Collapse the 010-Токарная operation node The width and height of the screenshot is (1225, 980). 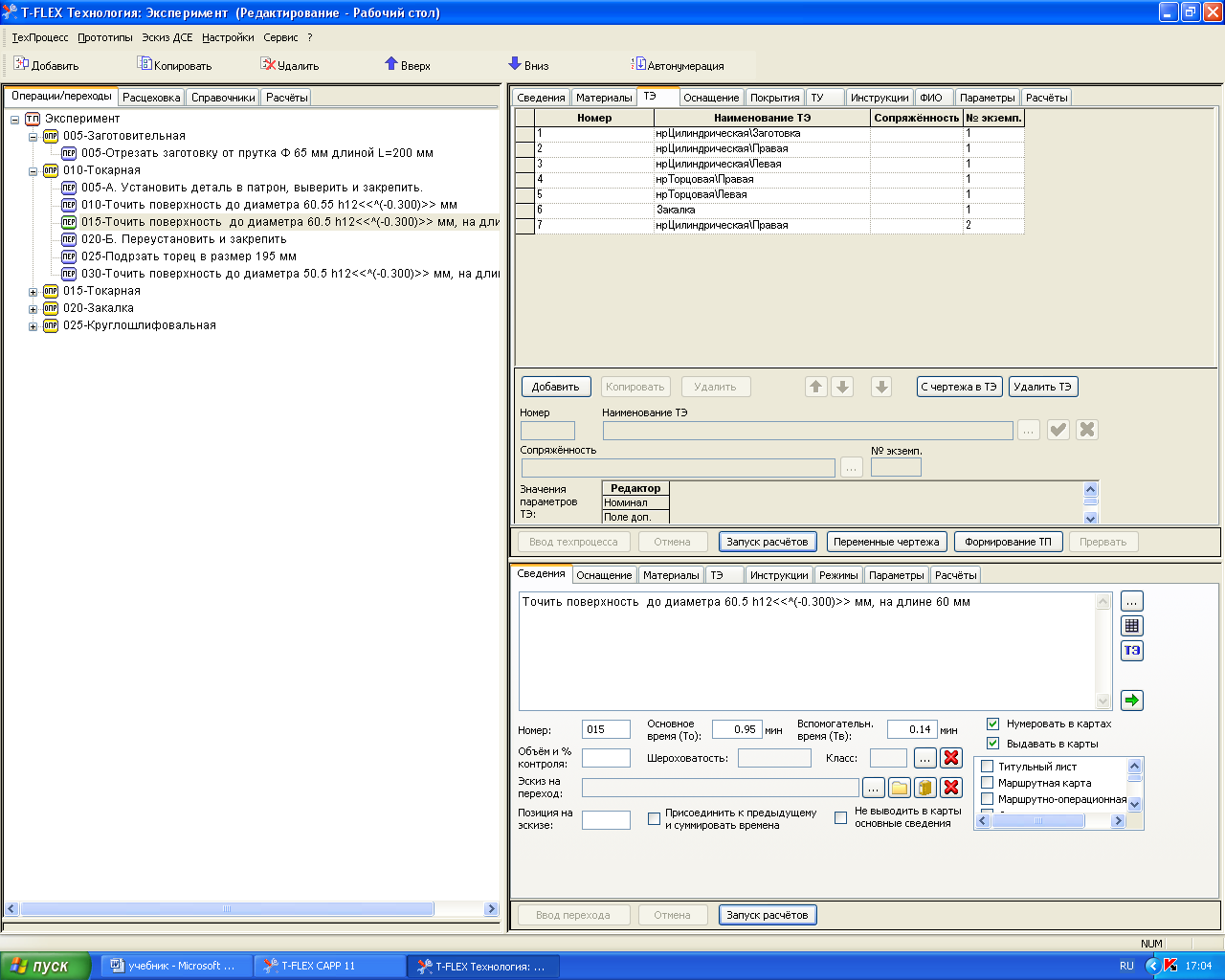click(x=33, y=171)
